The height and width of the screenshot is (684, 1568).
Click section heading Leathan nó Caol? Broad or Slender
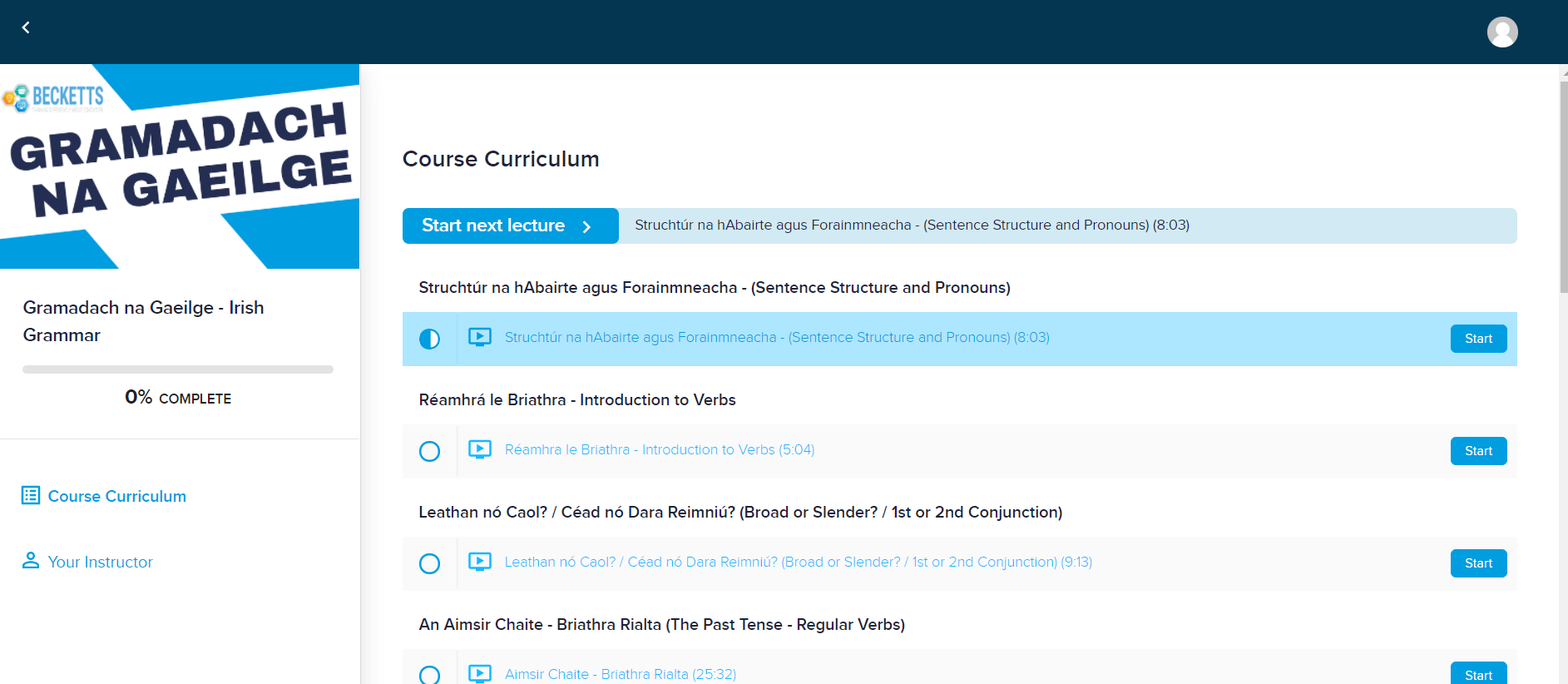[740, 512]
